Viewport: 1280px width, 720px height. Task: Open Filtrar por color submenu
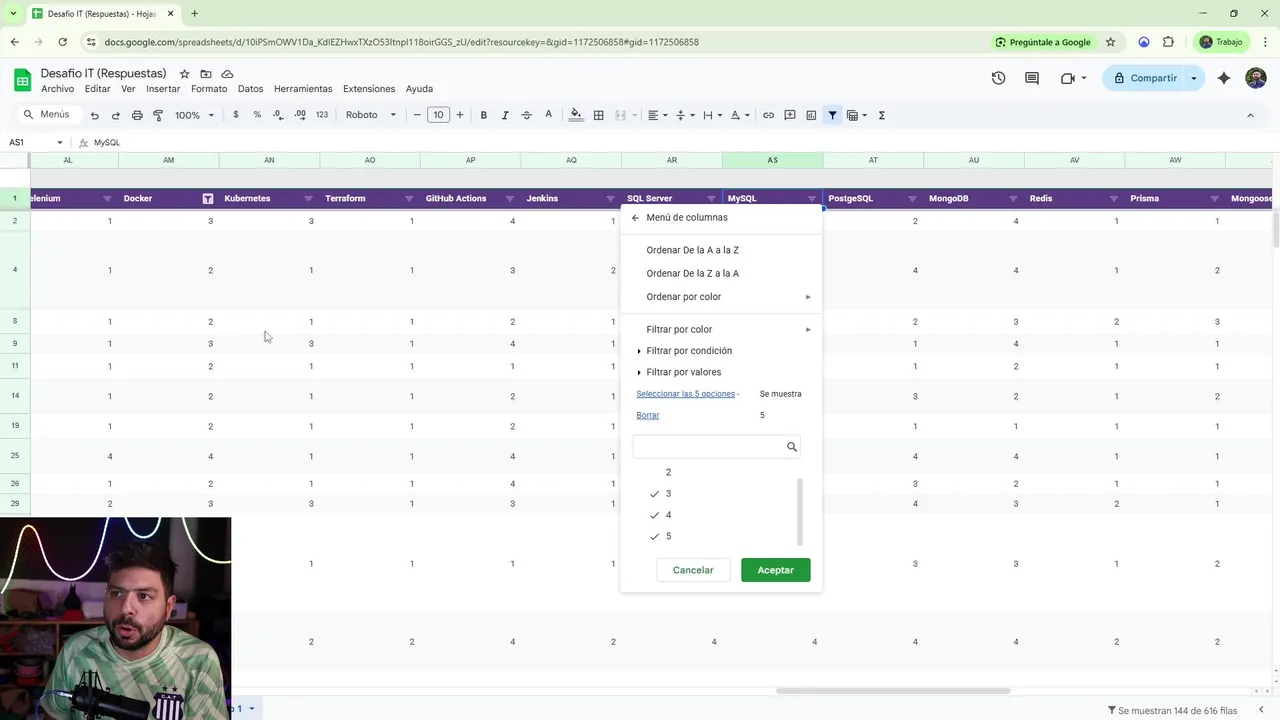(721, 329)
